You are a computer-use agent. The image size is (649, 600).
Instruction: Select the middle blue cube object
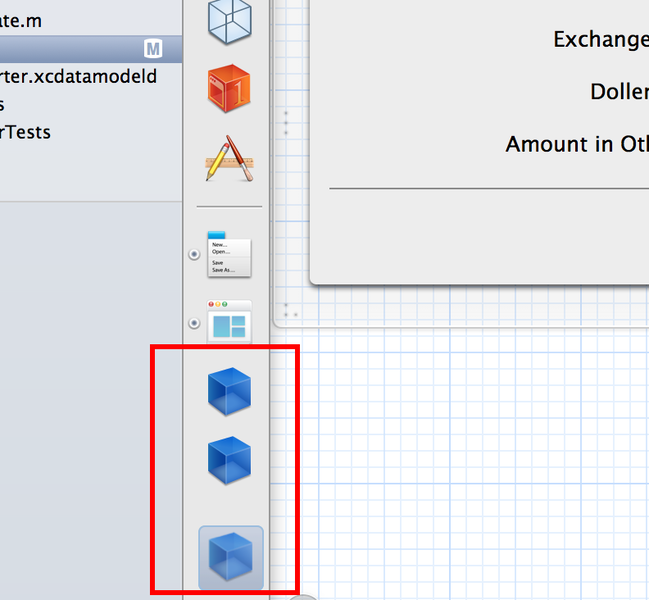pyautogui.click(x=229, y=461)
